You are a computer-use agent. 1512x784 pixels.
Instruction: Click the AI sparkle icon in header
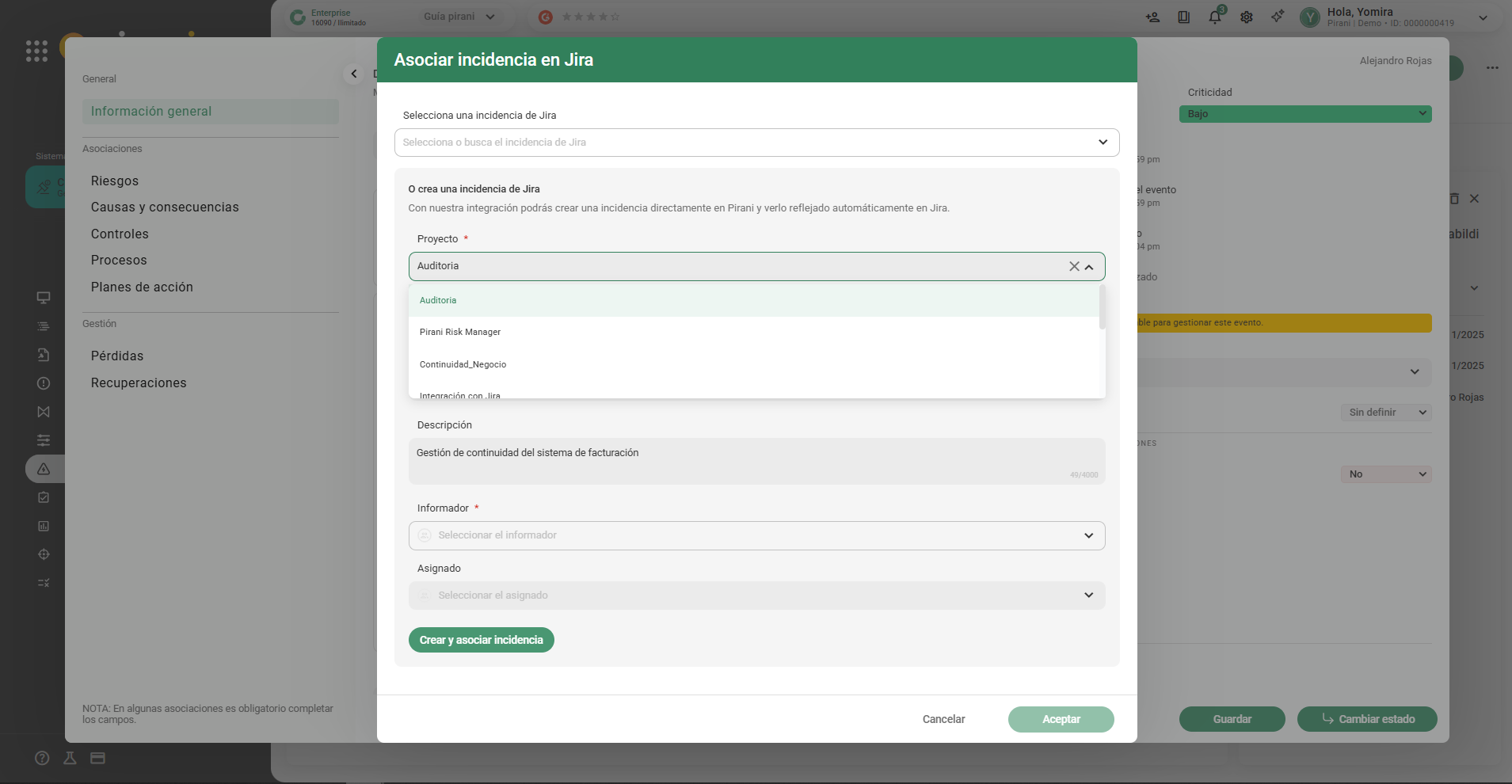click(x=1278, y=17)
